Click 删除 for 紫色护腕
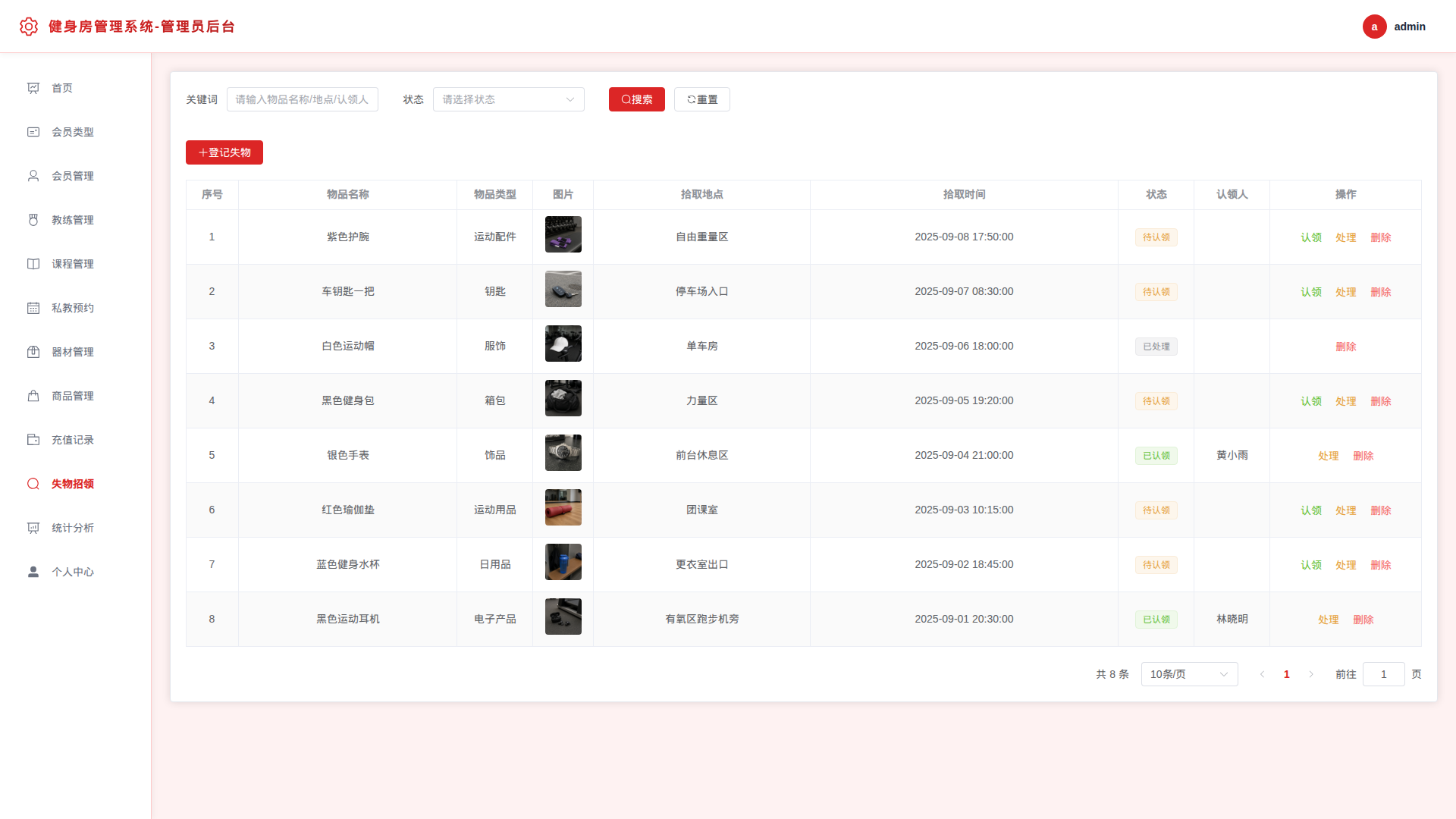 pos(1381,237)
